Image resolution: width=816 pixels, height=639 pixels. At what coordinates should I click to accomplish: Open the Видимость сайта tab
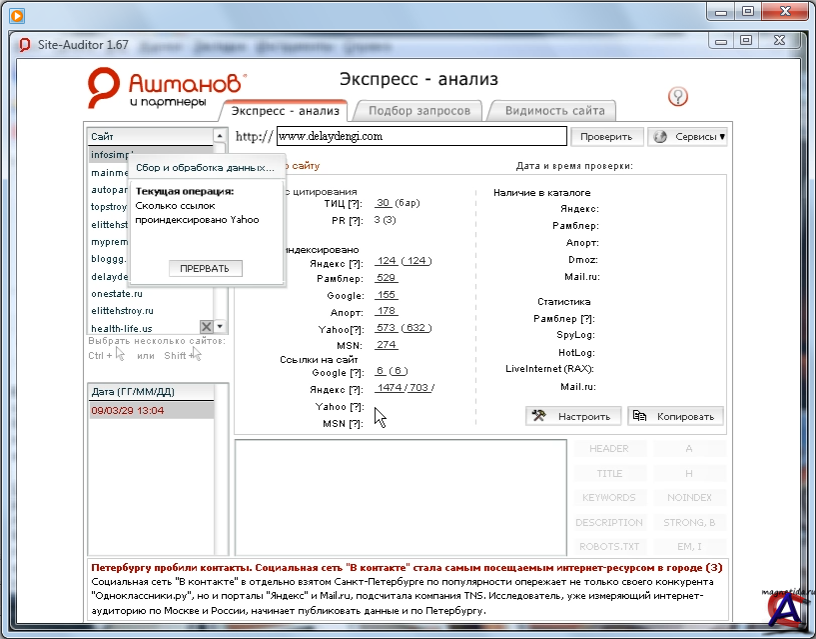point(553,111)
